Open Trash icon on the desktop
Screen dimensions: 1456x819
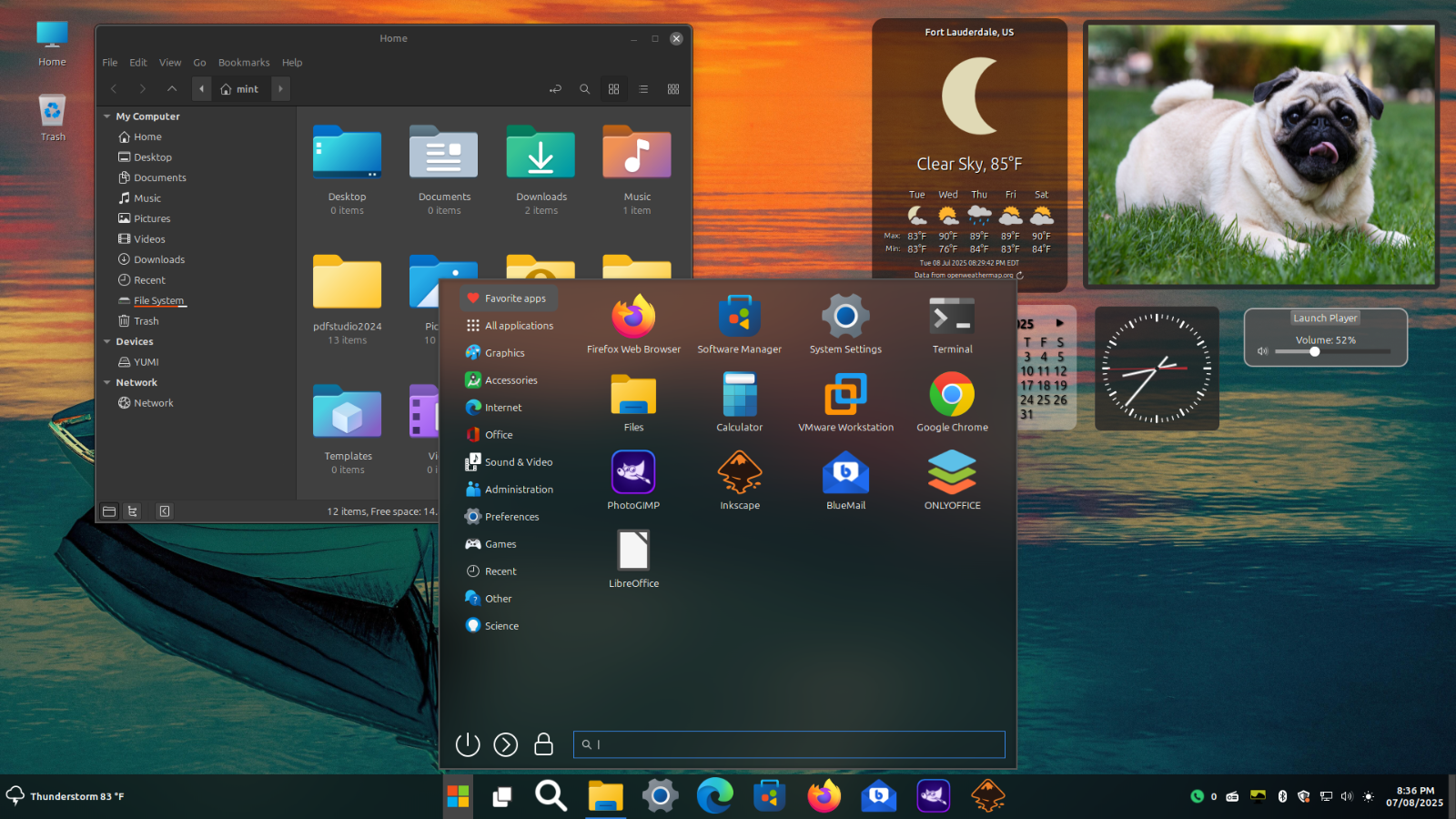[53, 117]
